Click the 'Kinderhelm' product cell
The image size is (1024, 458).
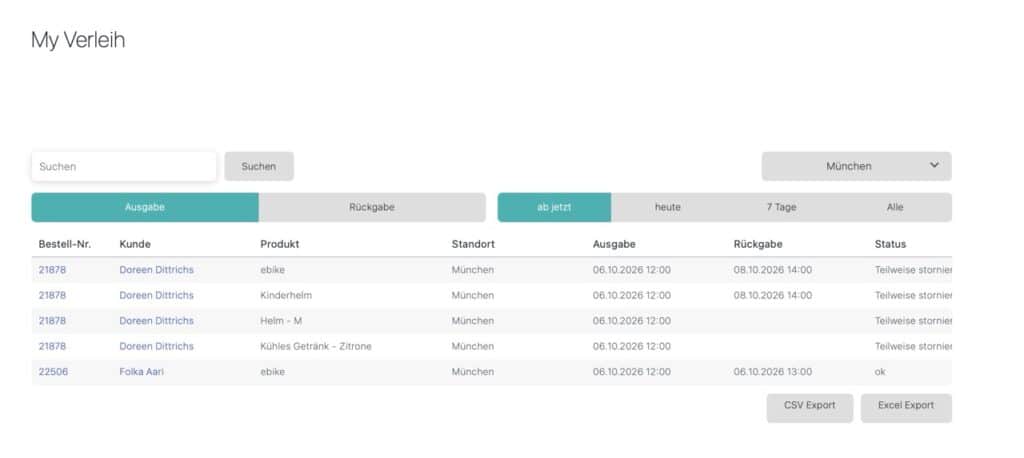click(286, 295)
